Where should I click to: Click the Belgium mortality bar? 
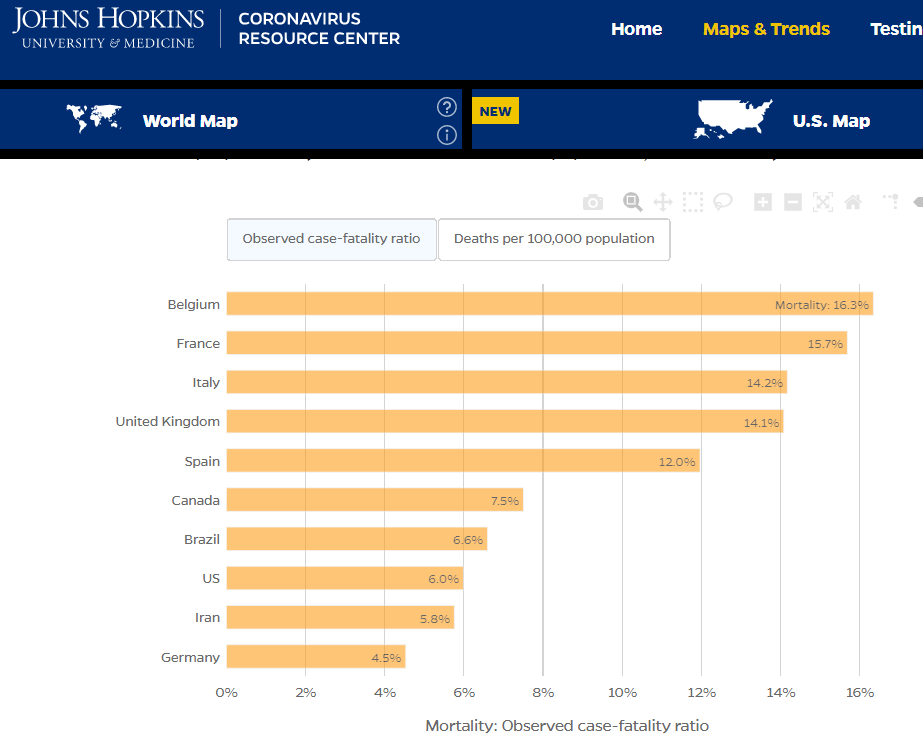click(550, 304)
